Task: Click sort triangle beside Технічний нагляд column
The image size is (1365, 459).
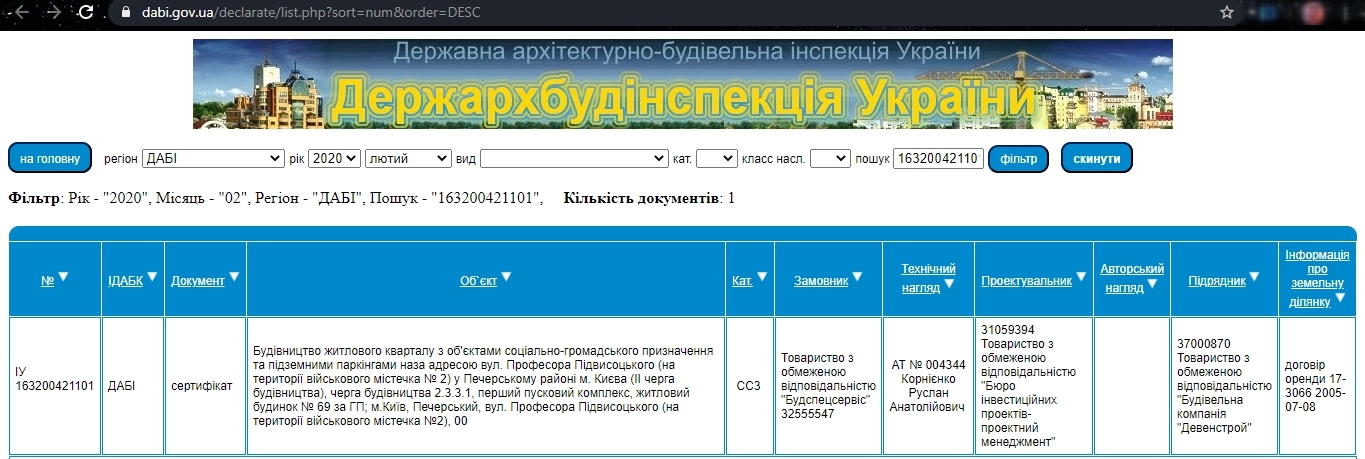Action: click(949, 285)
